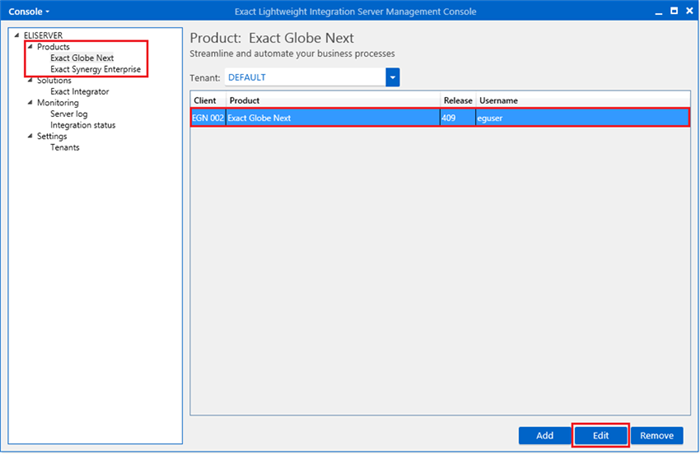The height and width of the screenshot is (454, 700).
Task: Click the Add button
Action: [x=545, y=435]
